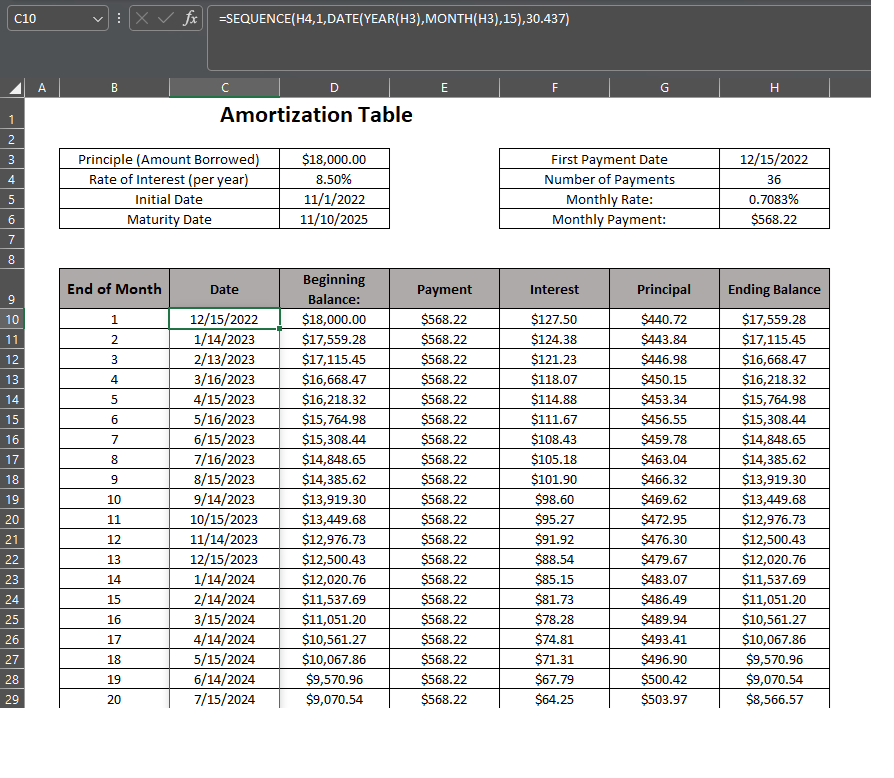Select the 36 payments value cell
Viewport: 894px width, 778px height.
click(x=774, y=179)
